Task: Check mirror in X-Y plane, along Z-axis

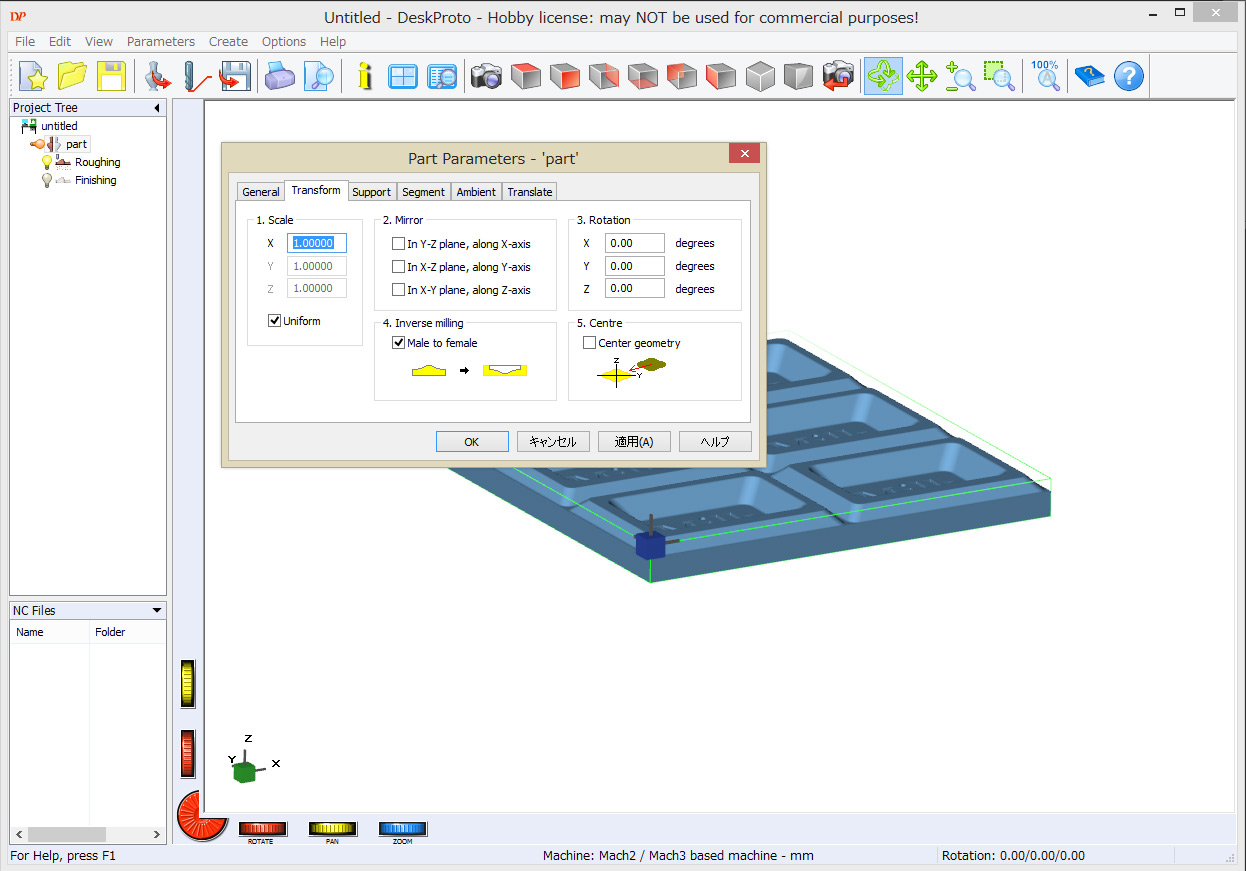Action: (x=399, y=290)
